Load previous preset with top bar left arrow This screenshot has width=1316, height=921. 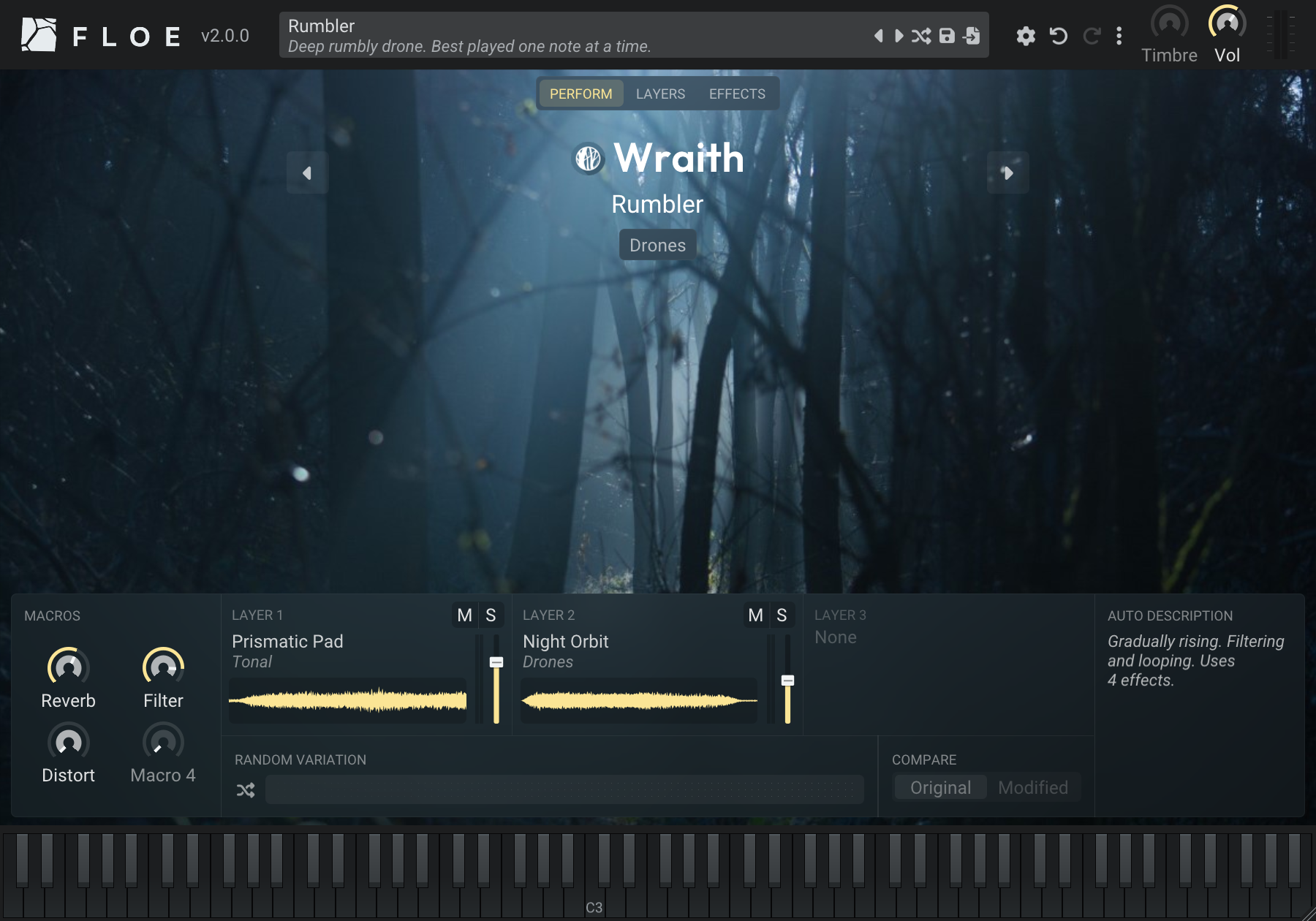[x=879, y=36]
